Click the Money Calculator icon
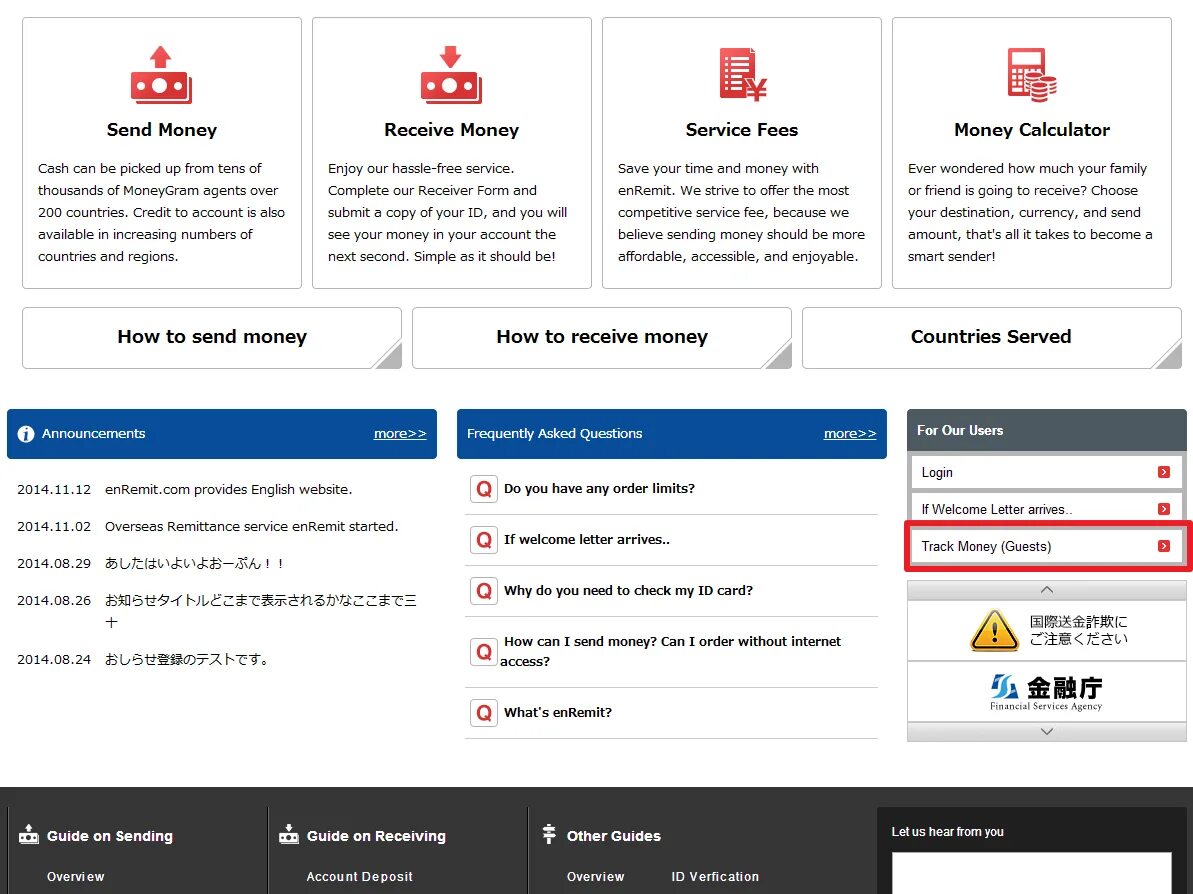The image size is (1193, 894). (1032, 75)
